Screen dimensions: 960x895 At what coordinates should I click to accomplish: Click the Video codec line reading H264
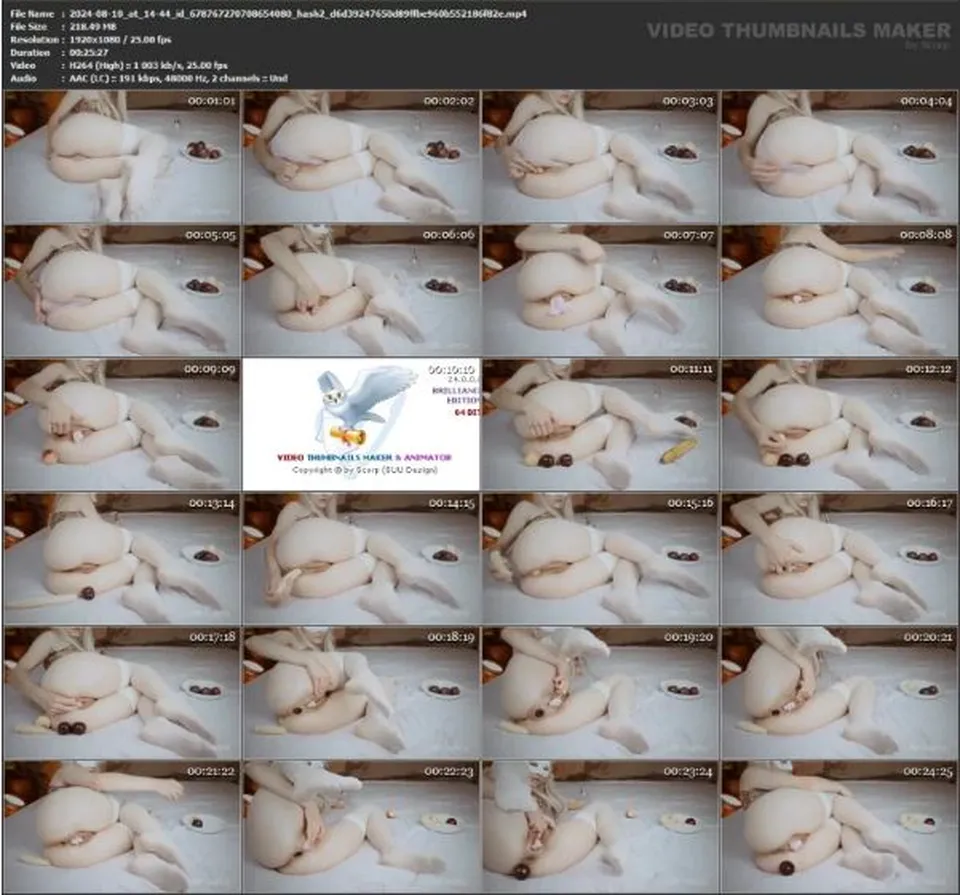(x=119, y=65)
